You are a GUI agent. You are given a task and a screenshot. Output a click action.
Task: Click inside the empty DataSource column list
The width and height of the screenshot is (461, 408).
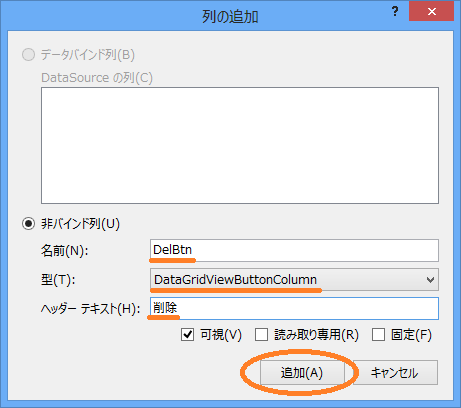tap(240, 145)
